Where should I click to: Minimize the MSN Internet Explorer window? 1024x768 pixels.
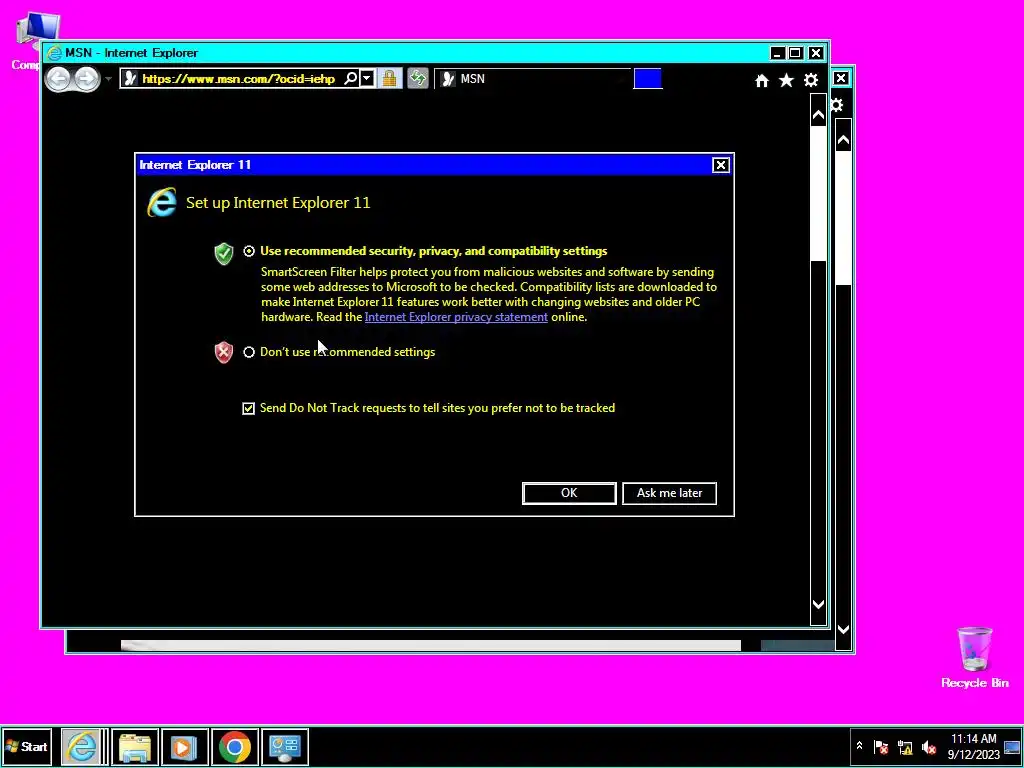click(777, 53)
